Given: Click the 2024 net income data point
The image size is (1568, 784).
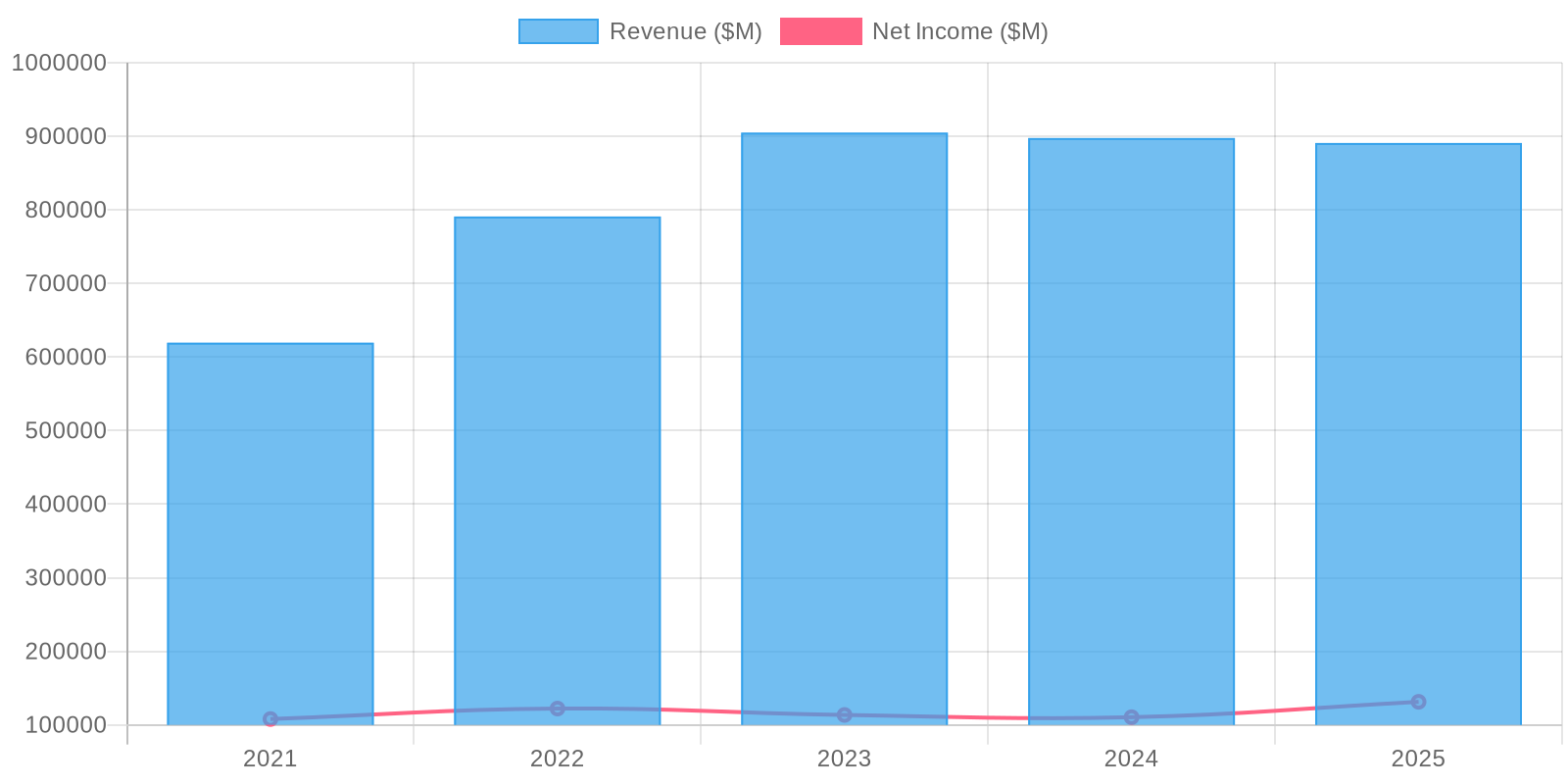Looking at the screenshot, I should click(1131, 717).
